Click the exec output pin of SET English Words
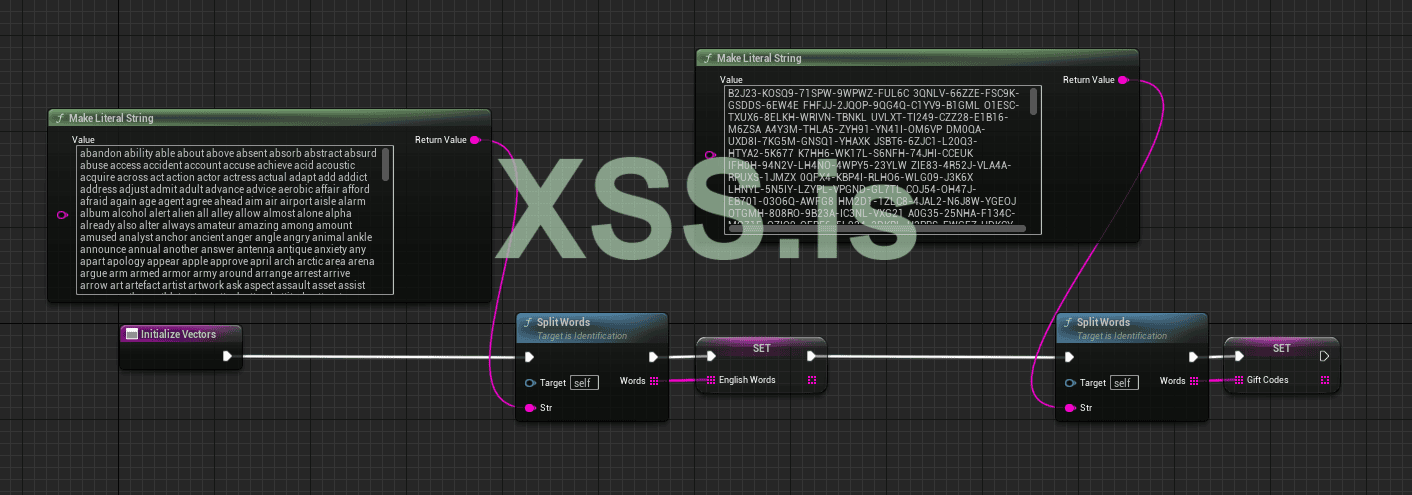The image size is (1412, 495). pyautogui.click(x=812, y=355)
